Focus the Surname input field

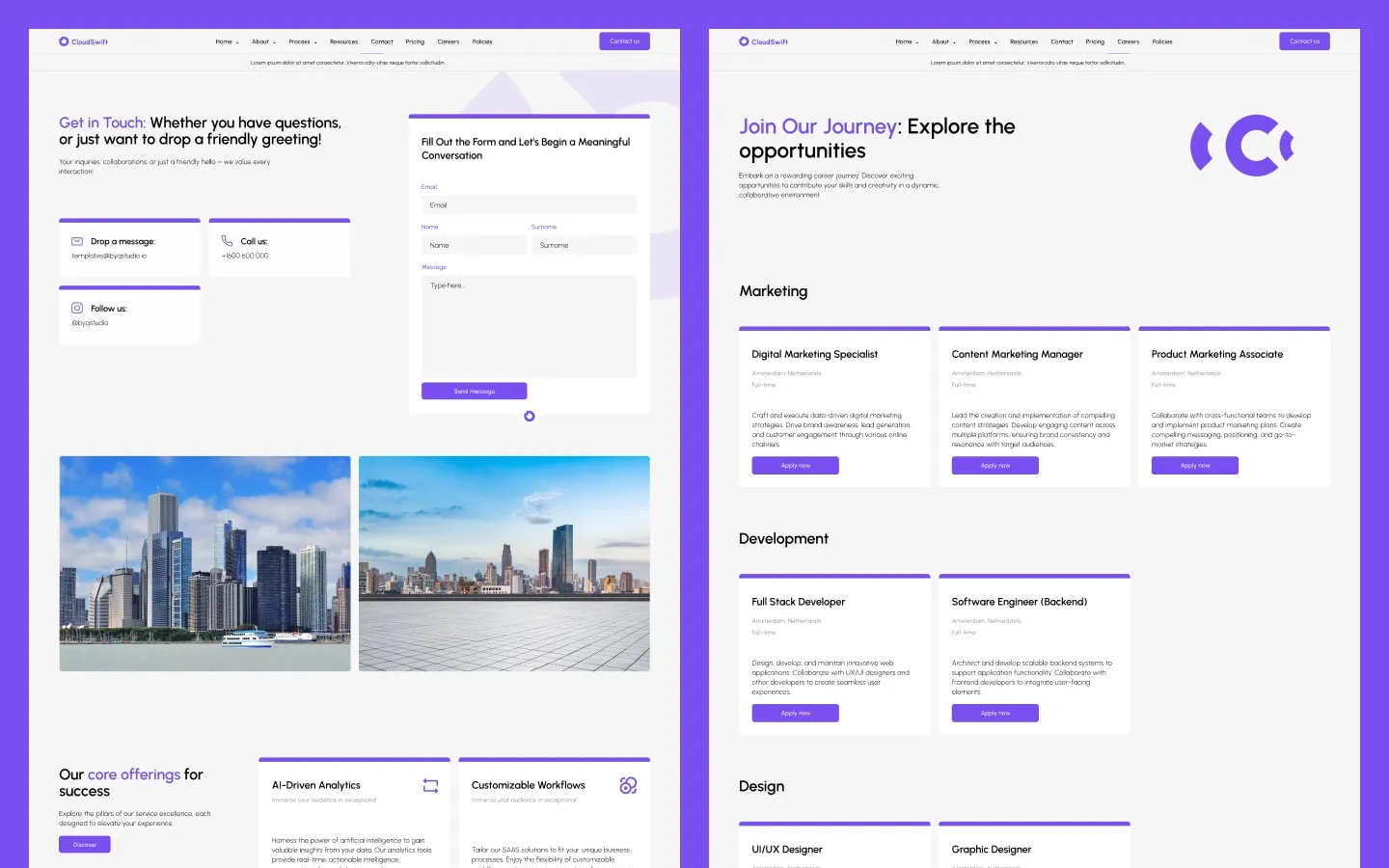tap(584, 245)
